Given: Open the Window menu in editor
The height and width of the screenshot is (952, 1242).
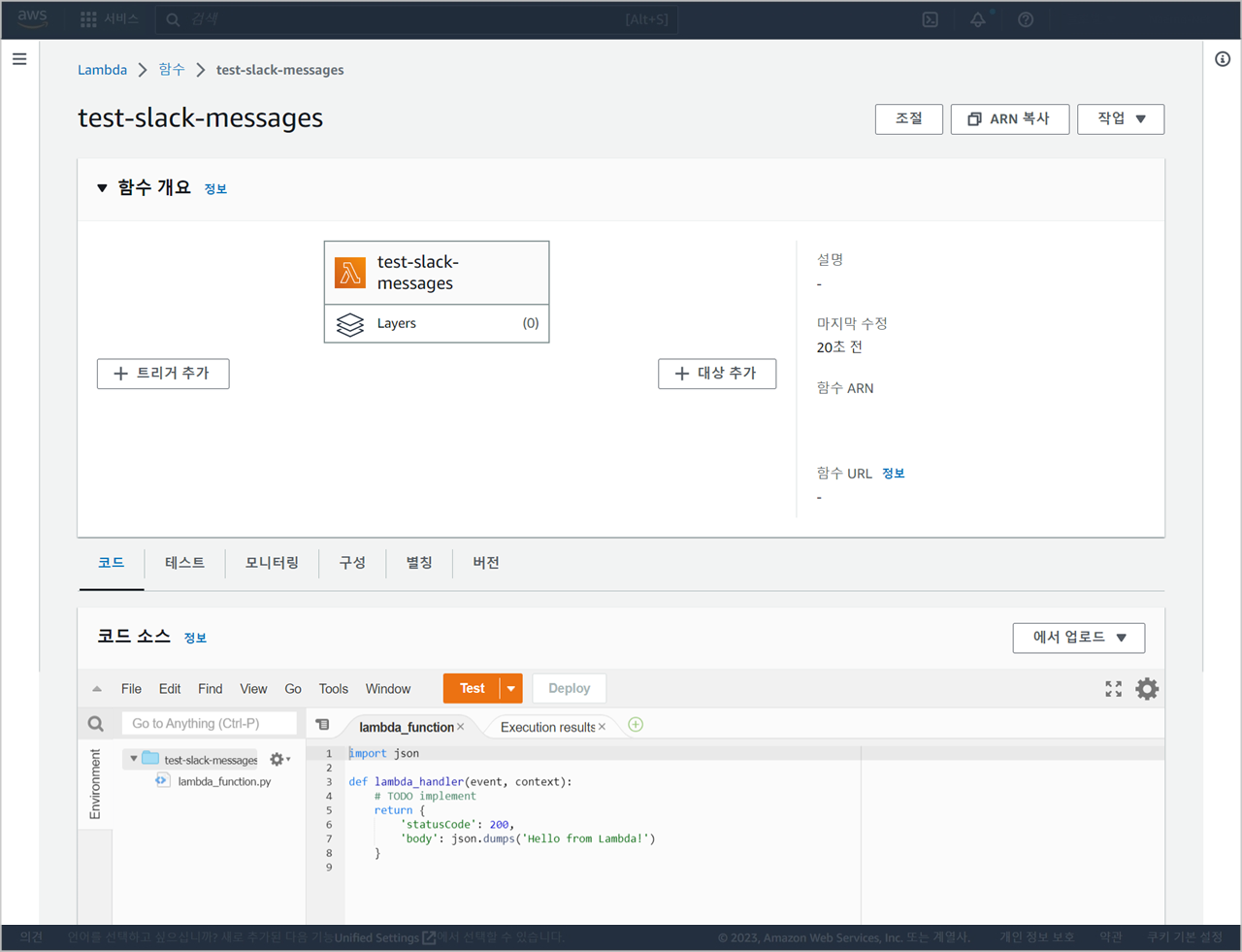Looking at the screenshot, I should pyautogui.click(x=388, y=689).
